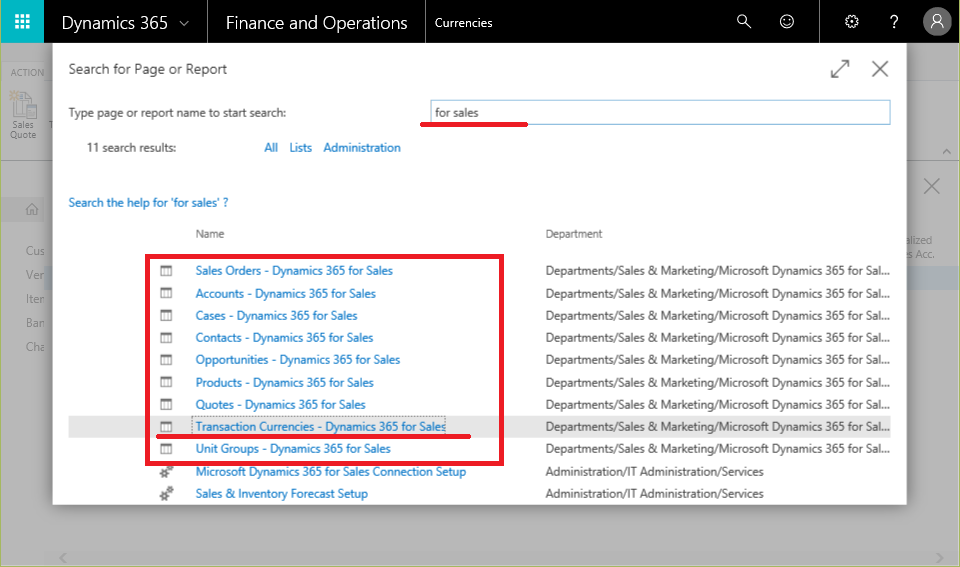
Task: Click department text of Sales Orders row
Action: [718, 271]
